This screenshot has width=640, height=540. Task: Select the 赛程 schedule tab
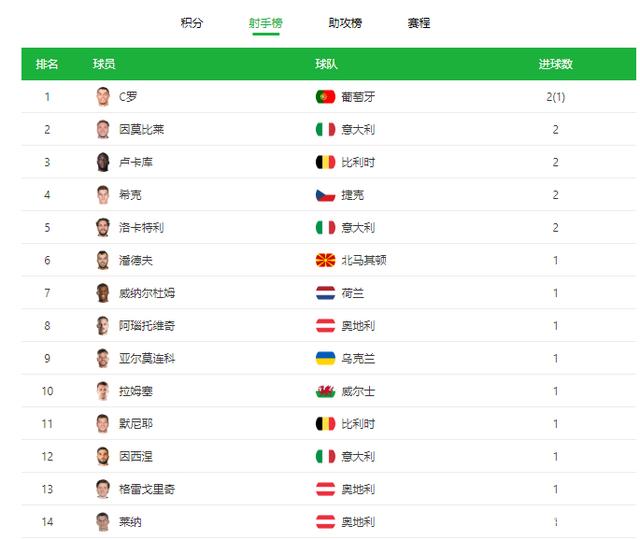click(x=419, y=23)
